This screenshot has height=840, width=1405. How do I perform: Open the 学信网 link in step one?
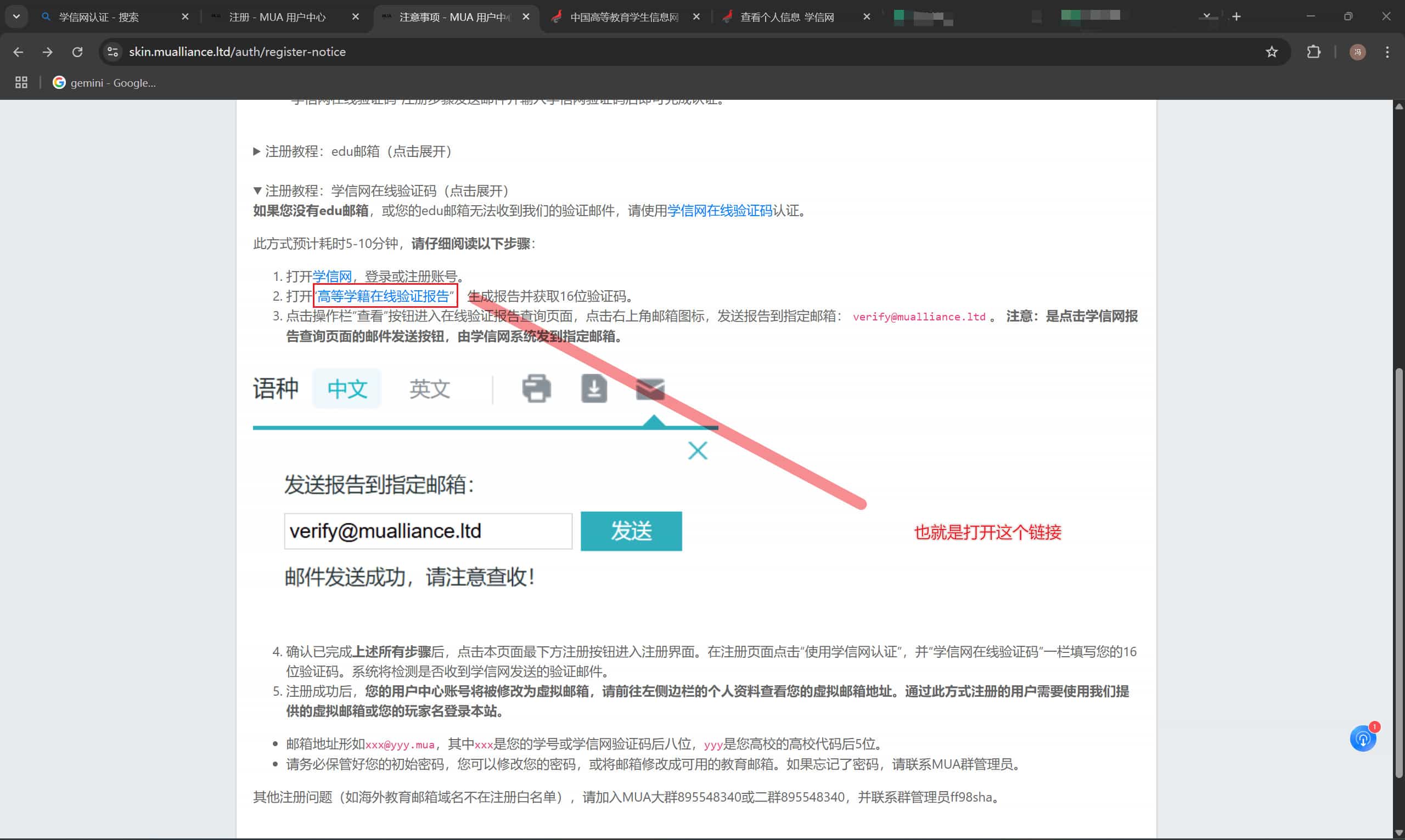pyautogui.click(x=332, y=276)
